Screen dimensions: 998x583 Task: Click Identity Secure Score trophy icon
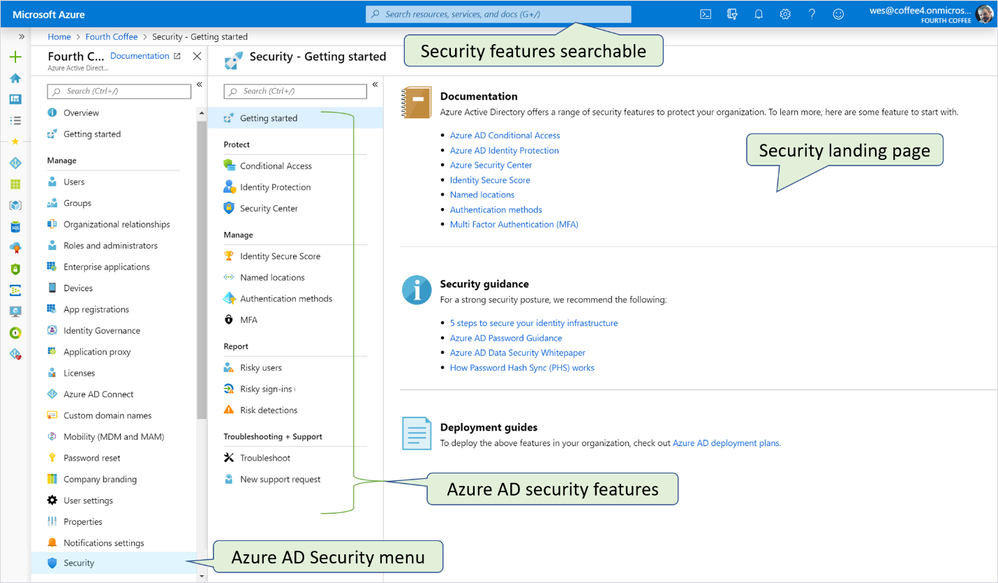click(x=229, y=256)
